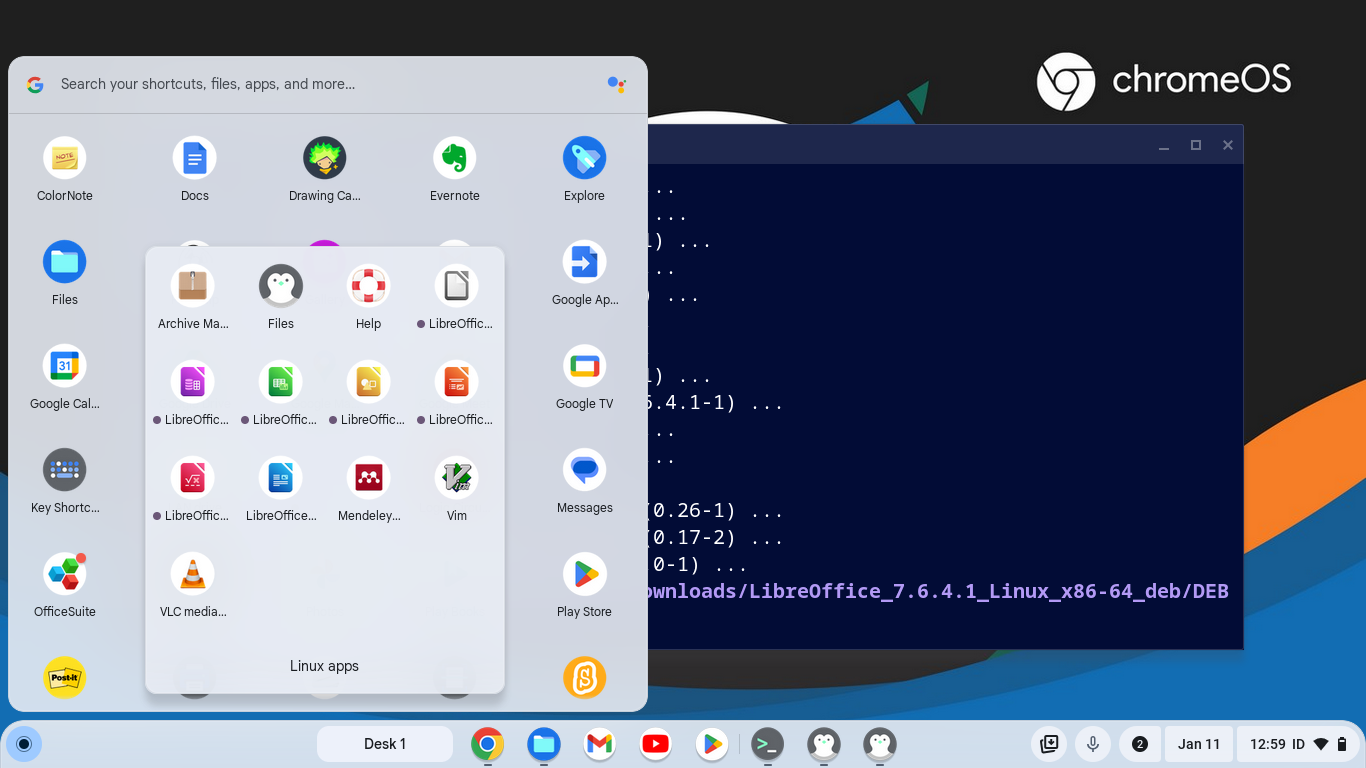Open the calendar from Jan 11 date
Image resolution: width=1366 pixels, height=768 pixels.
point(1199,744)
